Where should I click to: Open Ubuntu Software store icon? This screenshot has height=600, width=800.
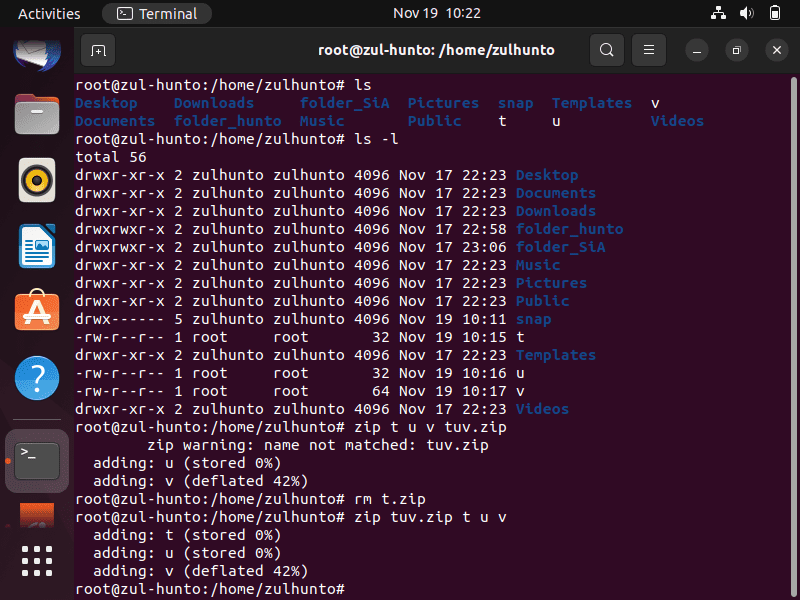click(37, 310)
